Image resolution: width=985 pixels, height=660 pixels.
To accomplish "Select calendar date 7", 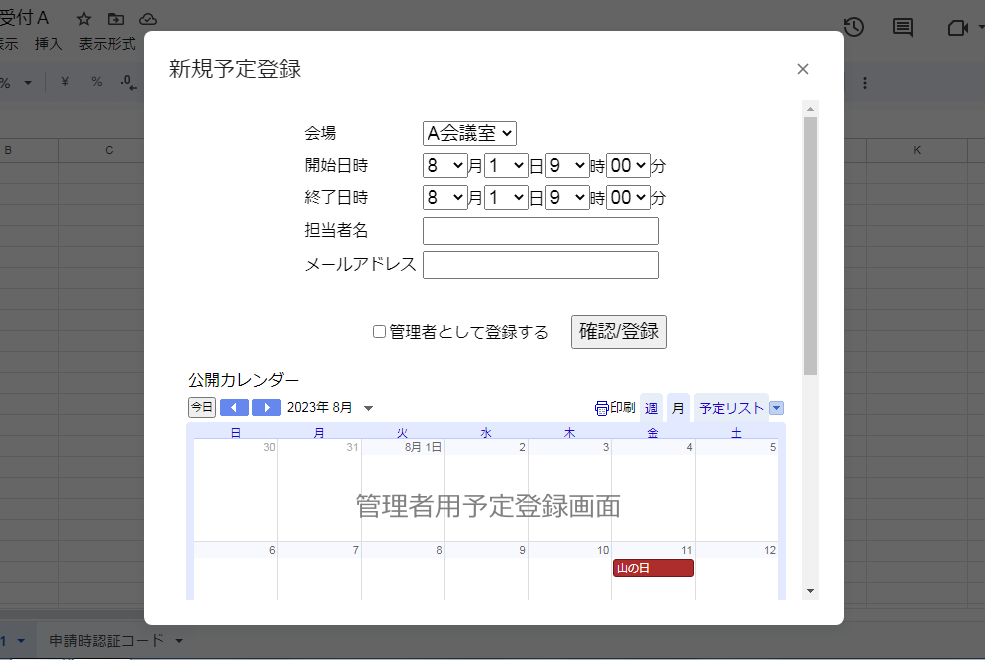I will pos(356,550).
